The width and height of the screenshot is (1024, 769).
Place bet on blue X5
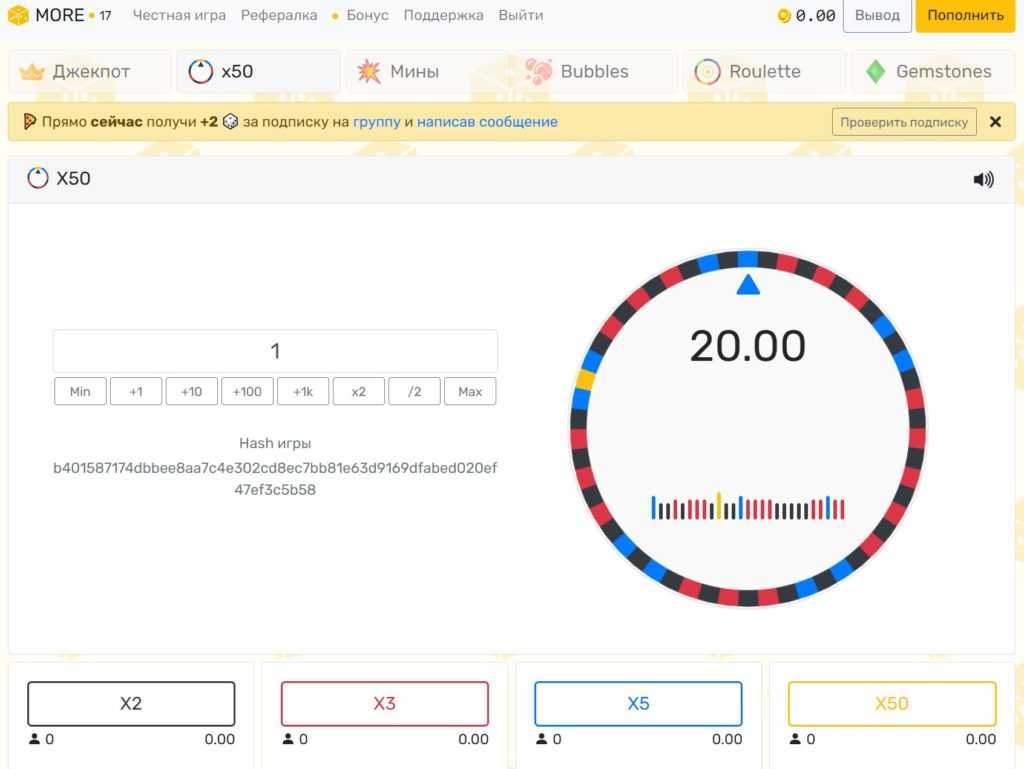(638, 704)
